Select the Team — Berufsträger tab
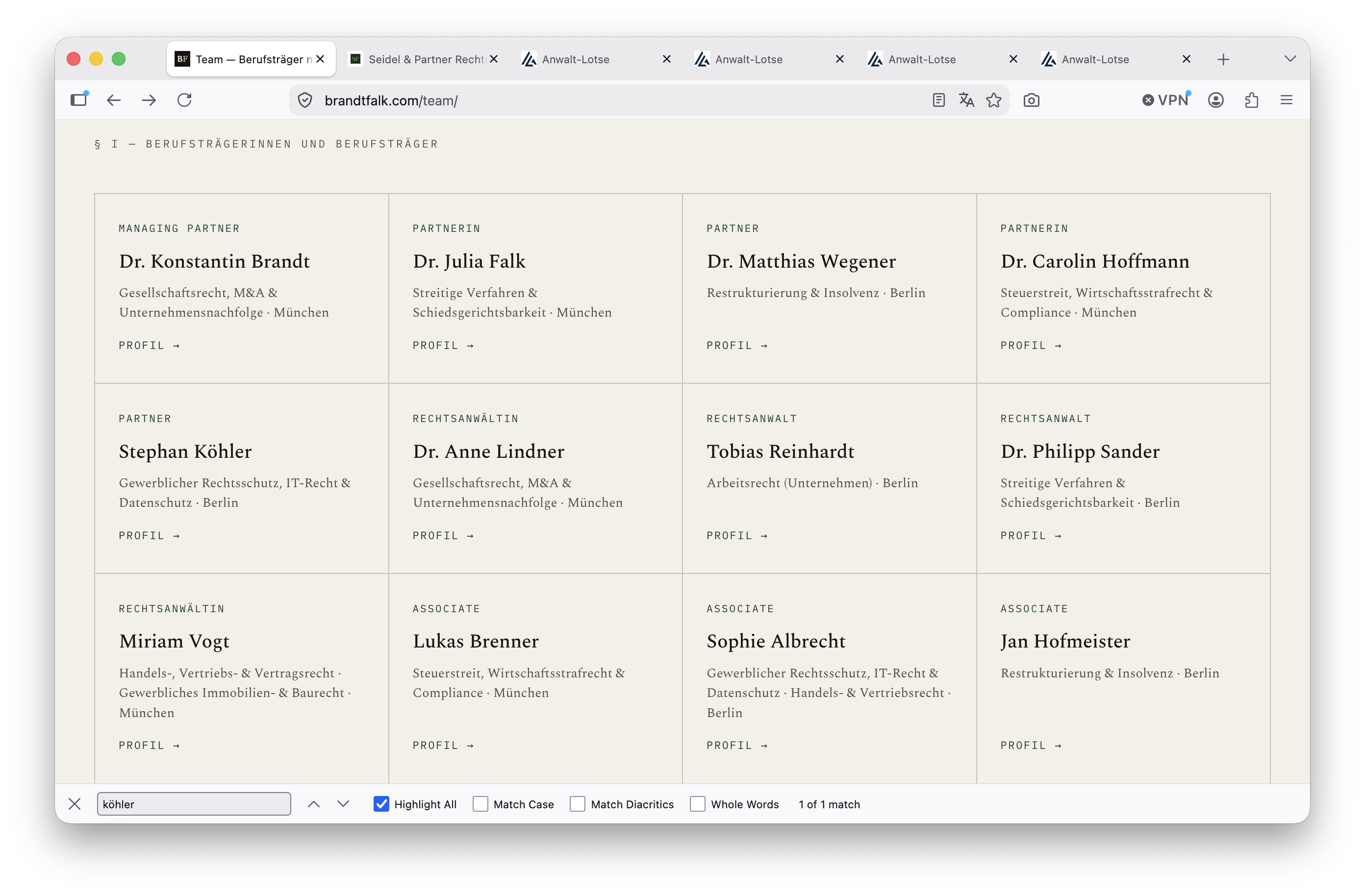This screenshot has width=1365, height=896. tap(251, 59)
